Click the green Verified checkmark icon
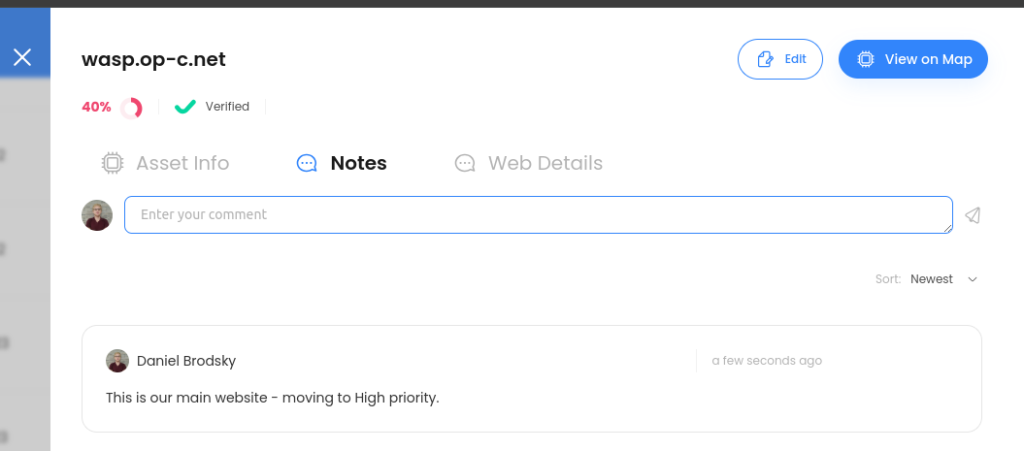This screenshot has width=1024, height=451. [185, 106]
